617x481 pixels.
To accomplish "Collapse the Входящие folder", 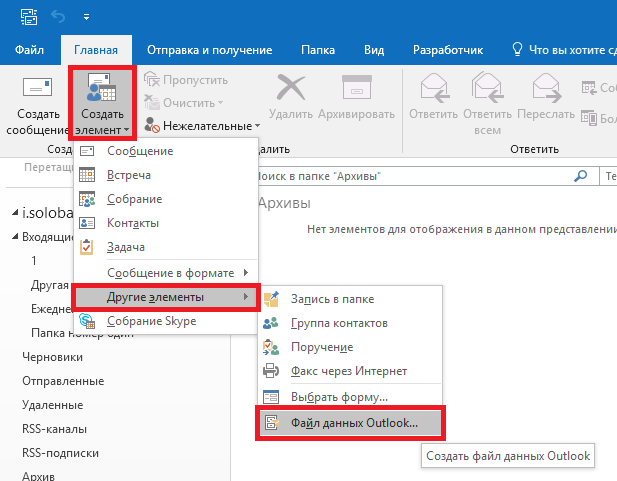I will [15, 237].
